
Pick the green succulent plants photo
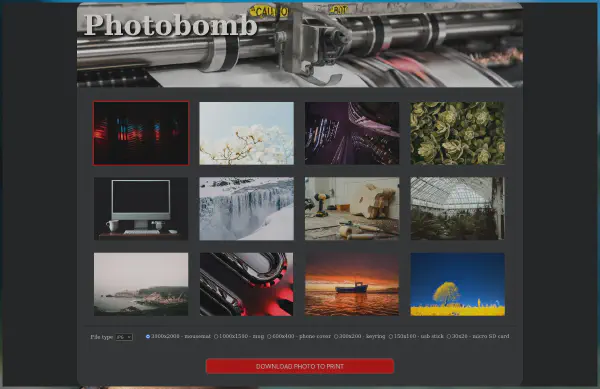[x=458, y=133]
